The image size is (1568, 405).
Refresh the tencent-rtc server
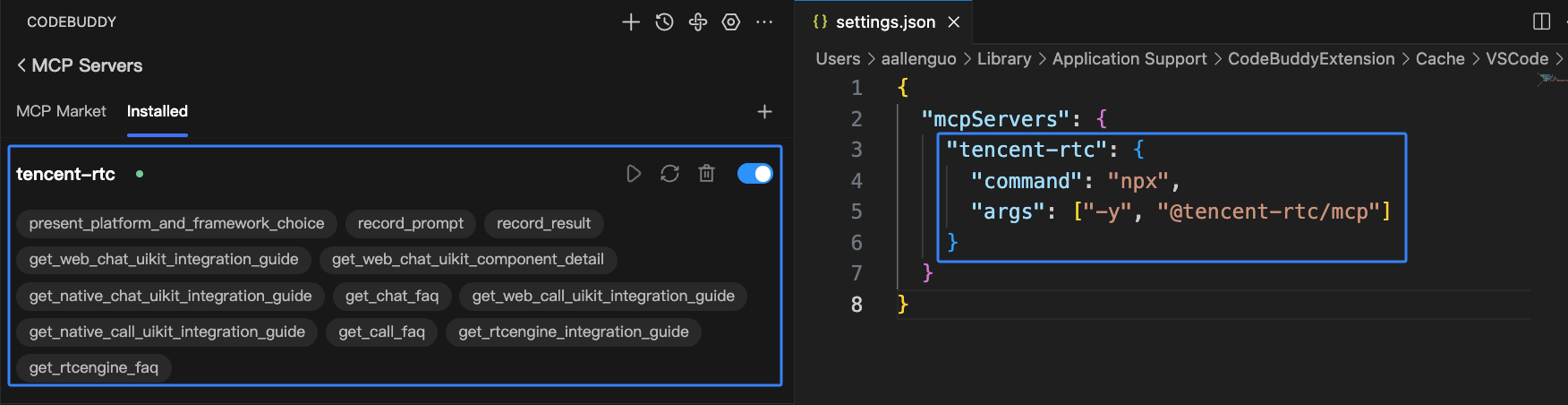669,174
